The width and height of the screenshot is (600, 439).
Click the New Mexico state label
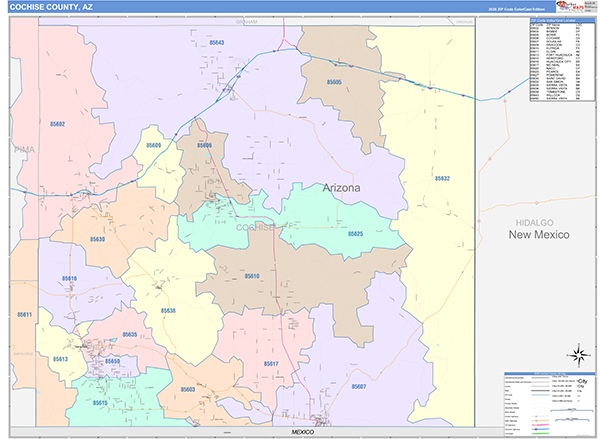(x=538, y=234)
